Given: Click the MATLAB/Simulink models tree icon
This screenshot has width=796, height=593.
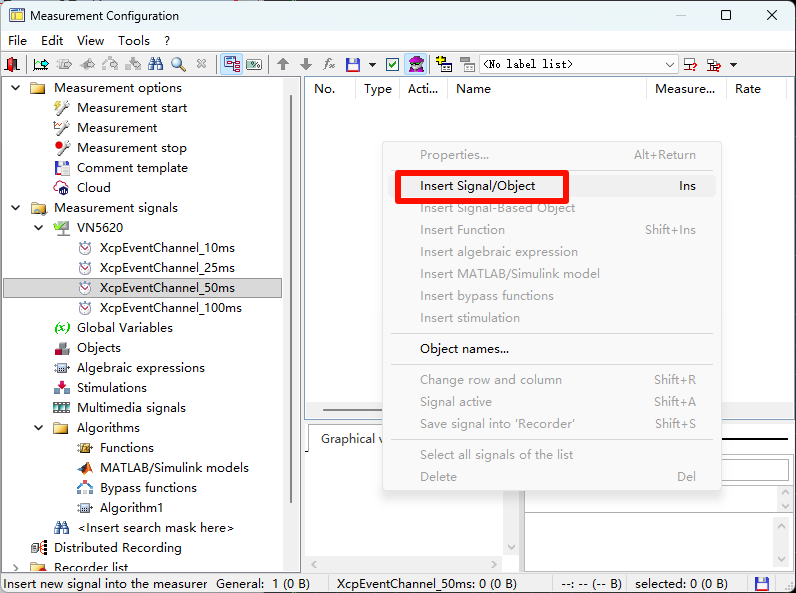Looking at the screenshot, I should (85, 468).
